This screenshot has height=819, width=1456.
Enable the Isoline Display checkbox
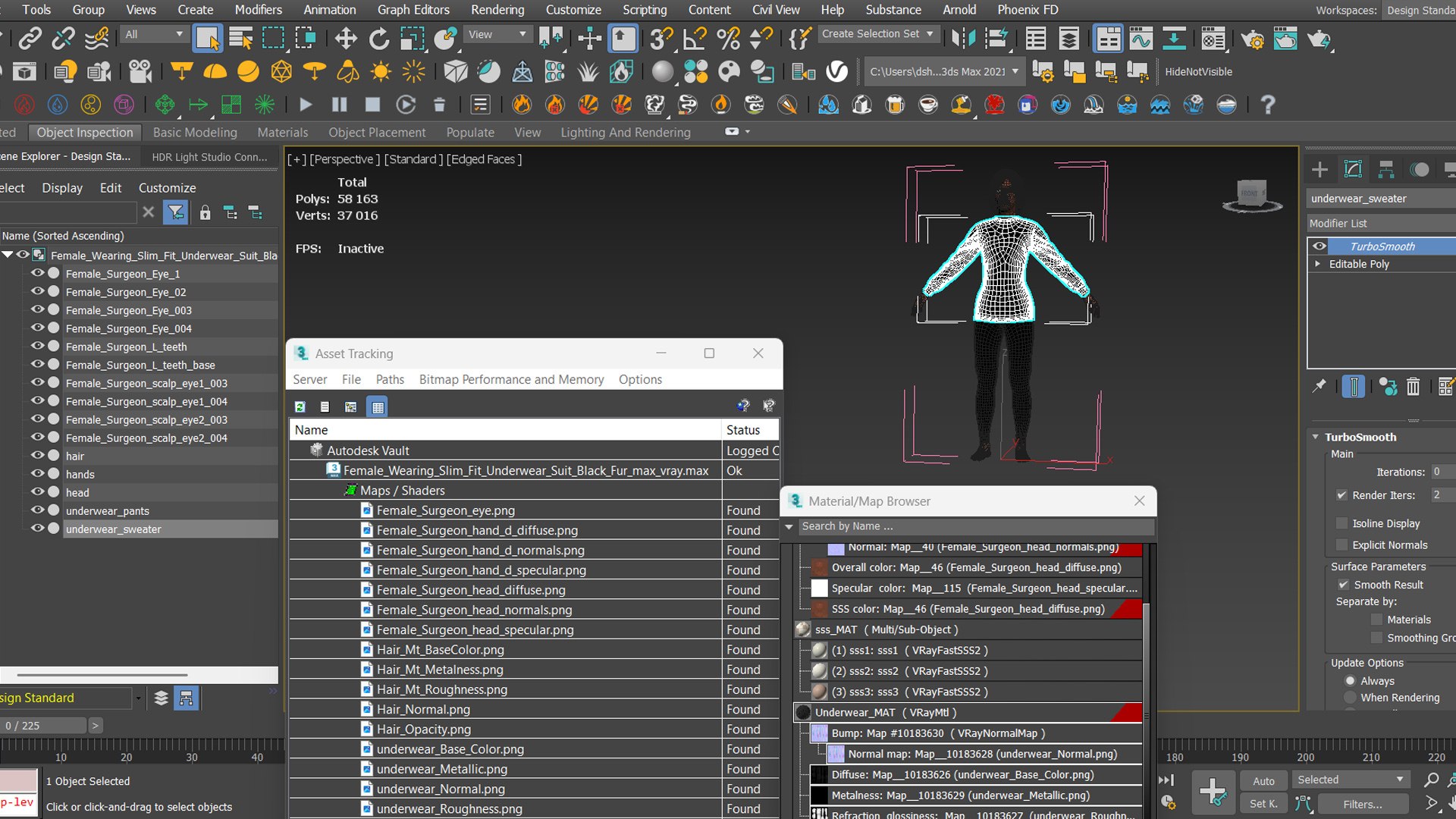[1341, 524]
